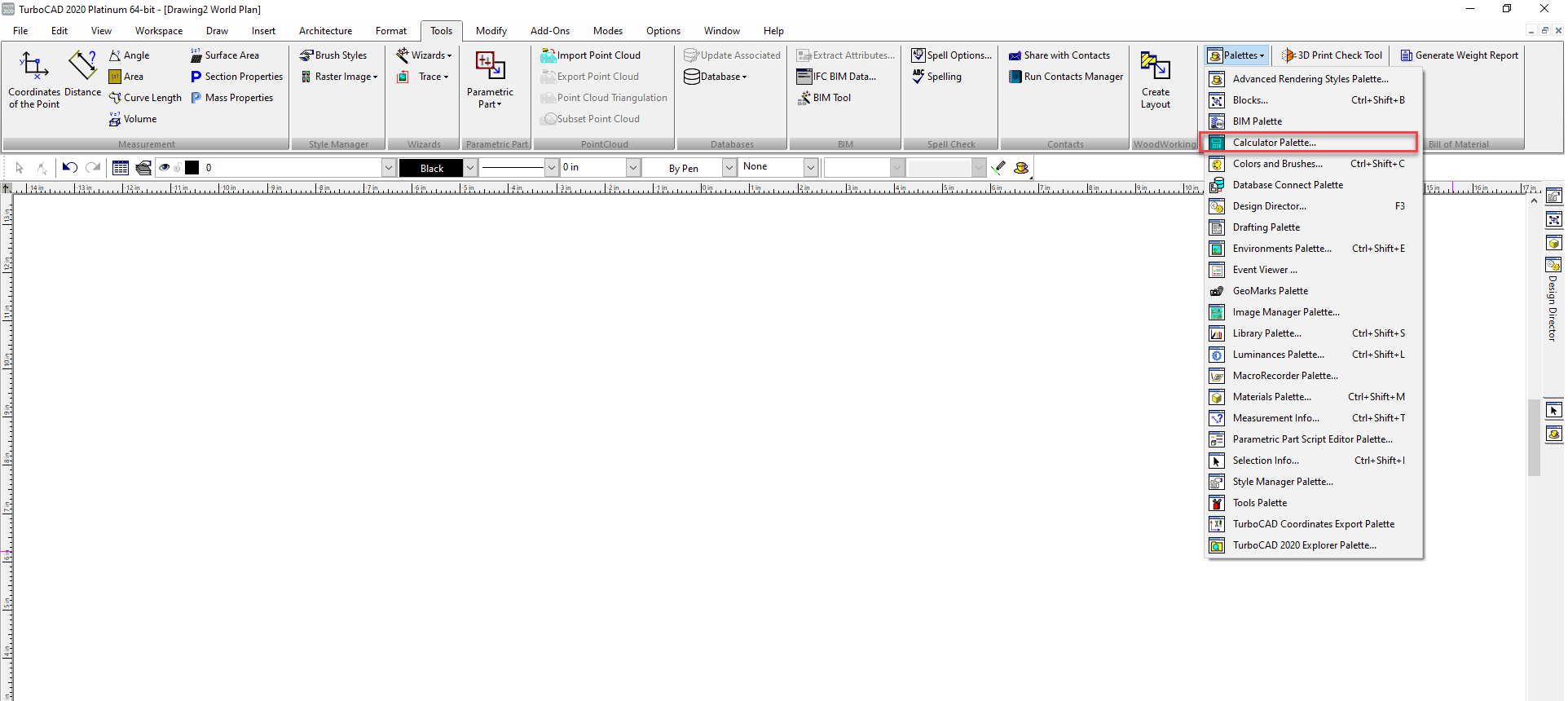Open Section Properties

click(237, 77)
